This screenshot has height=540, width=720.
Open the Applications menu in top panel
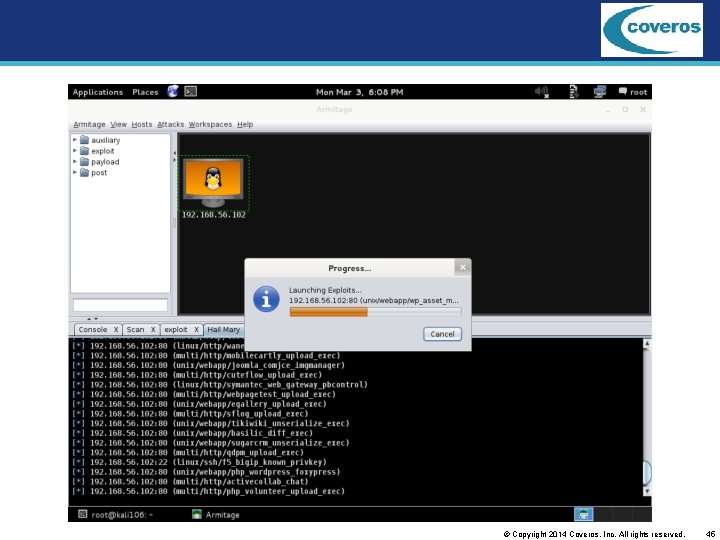(x=98, y=92)
